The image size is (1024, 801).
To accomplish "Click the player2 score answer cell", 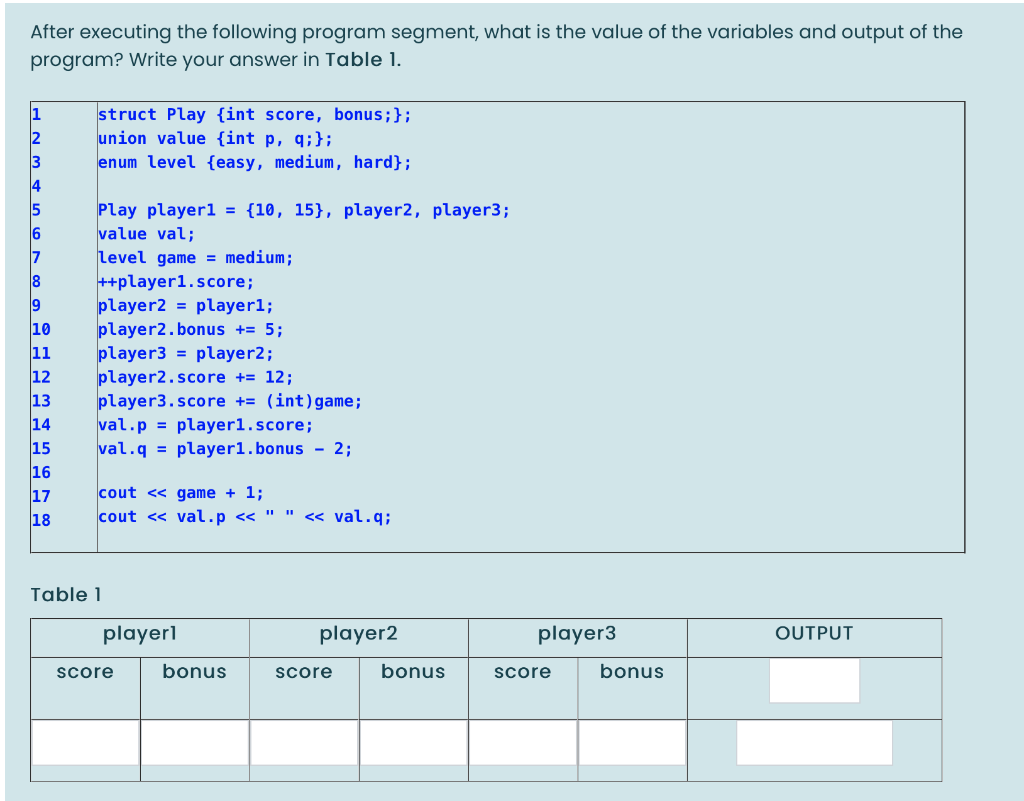I will tap(304, 742).
